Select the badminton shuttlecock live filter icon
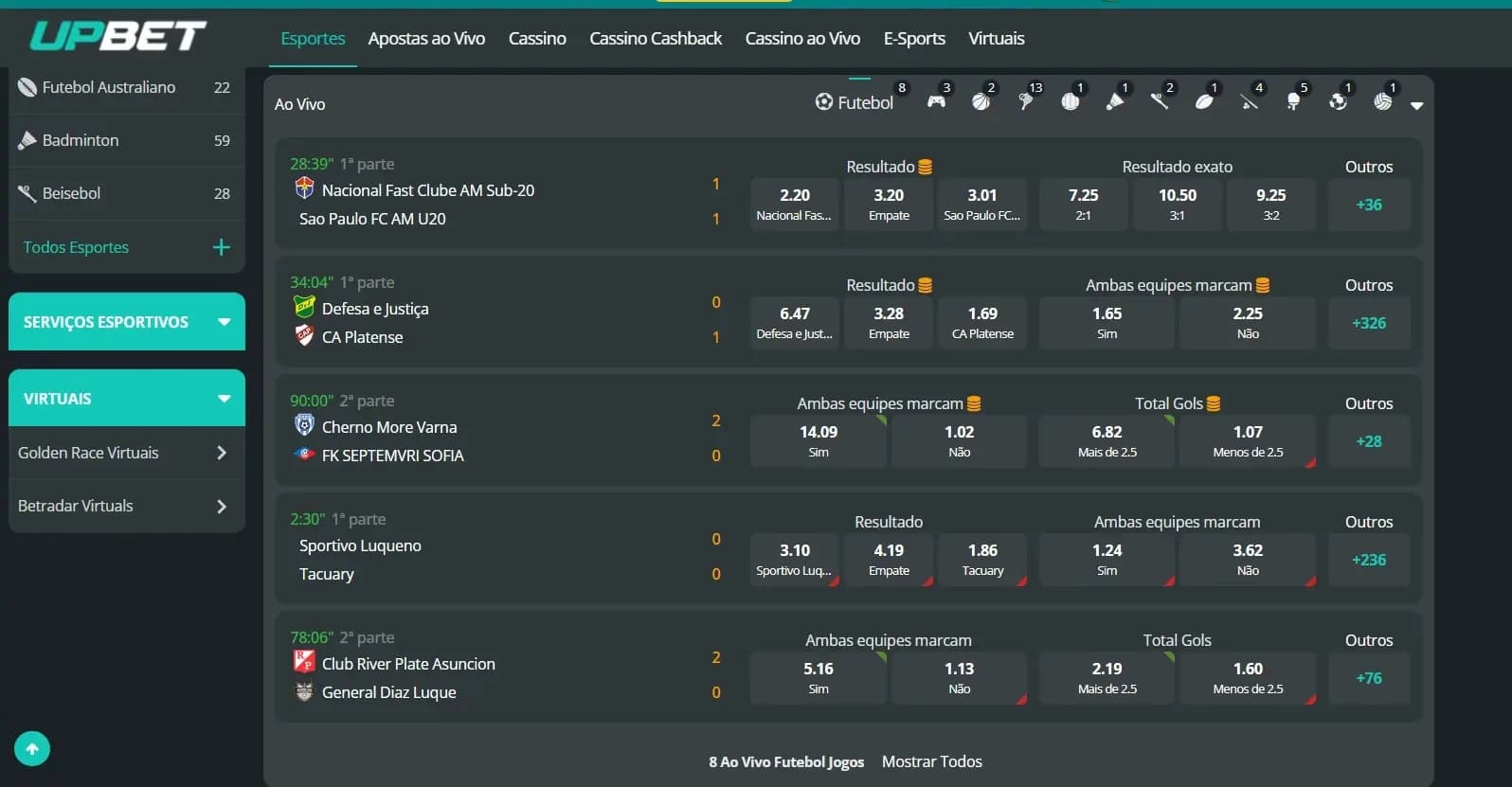Screen dimensions: 1512x787 (x=1115, y=101)
